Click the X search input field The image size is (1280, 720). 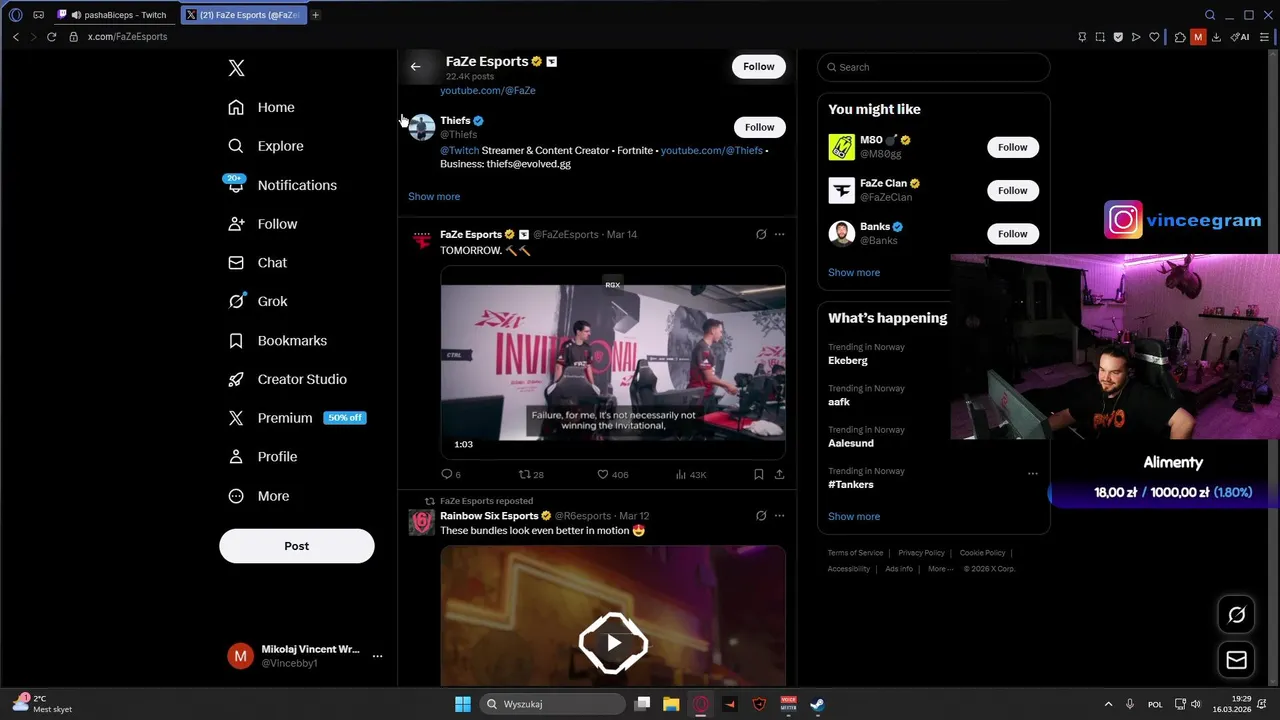pyautogui.click(x=933, y=67)
